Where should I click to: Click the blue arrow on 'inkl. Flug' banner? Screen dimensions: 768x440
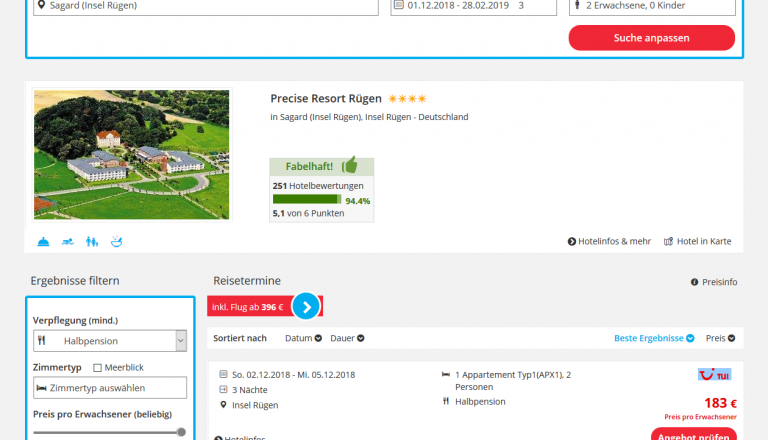point(306,307)
